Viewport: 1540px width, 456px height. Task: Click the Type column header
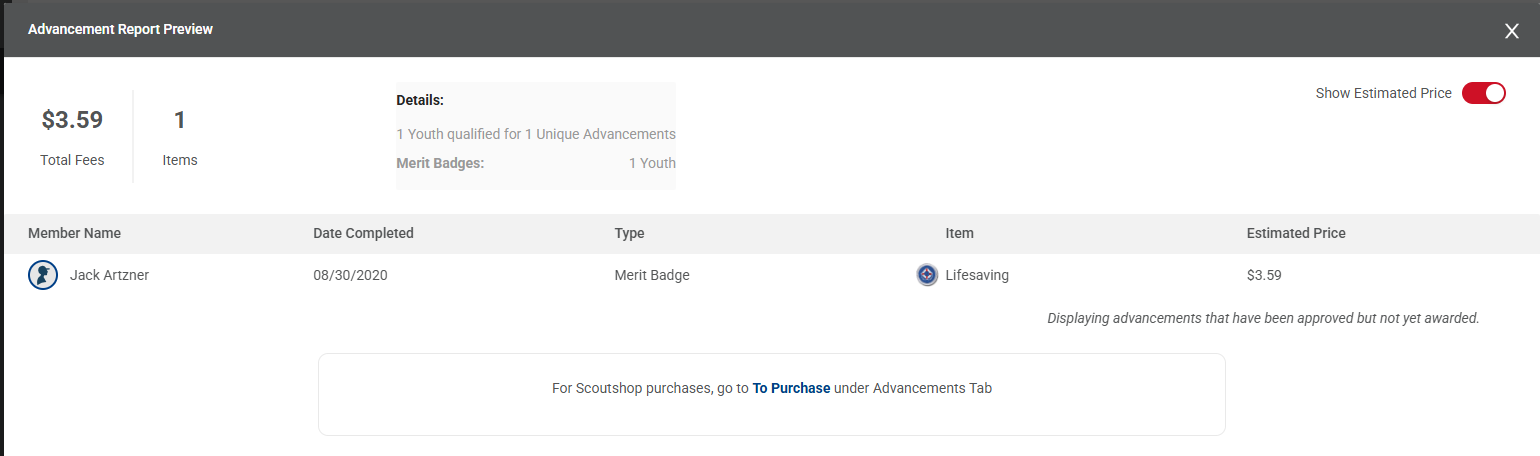point(629,233)
